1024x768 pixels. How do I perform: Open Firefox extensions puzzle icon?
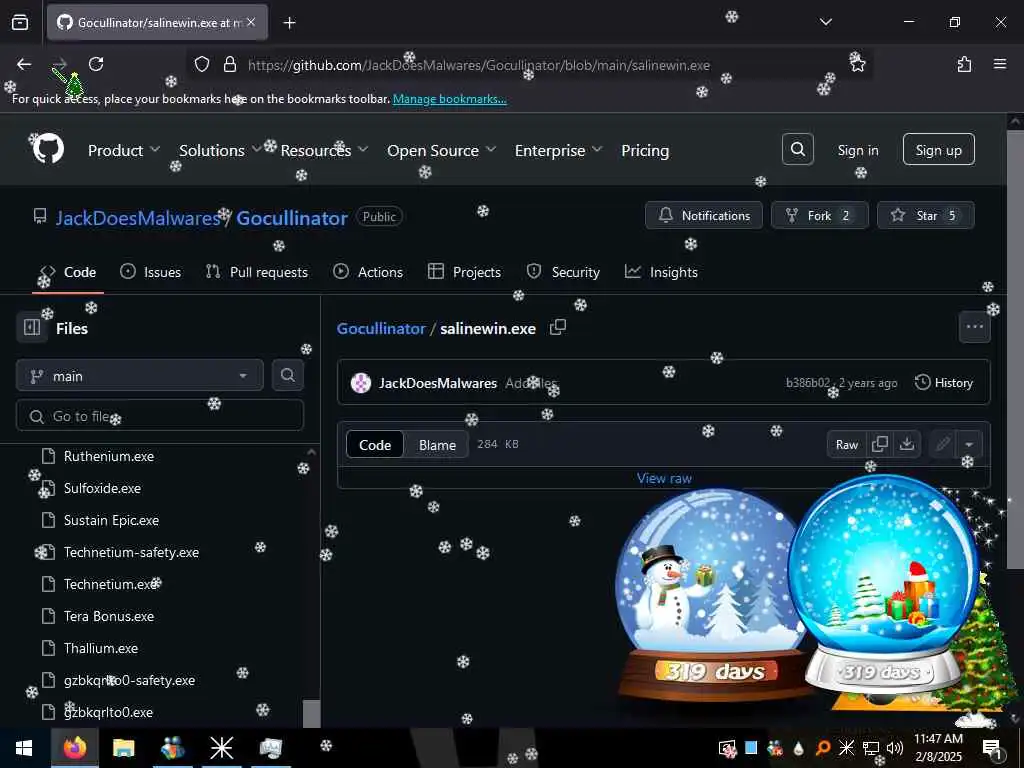point(964,64)
